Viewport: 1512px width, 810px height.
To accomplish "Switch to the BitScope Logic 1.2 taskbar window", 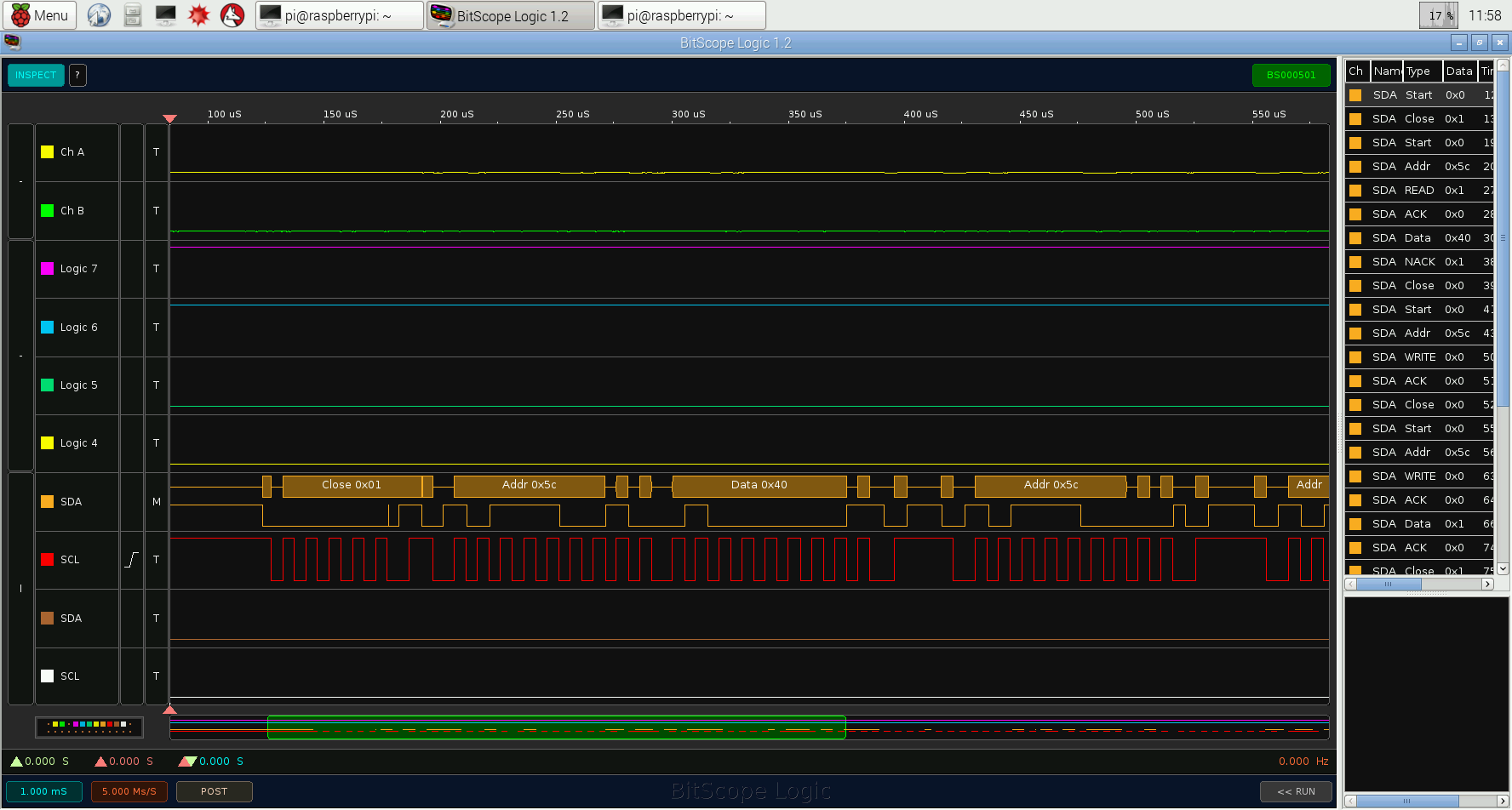I will coord(509,14).
